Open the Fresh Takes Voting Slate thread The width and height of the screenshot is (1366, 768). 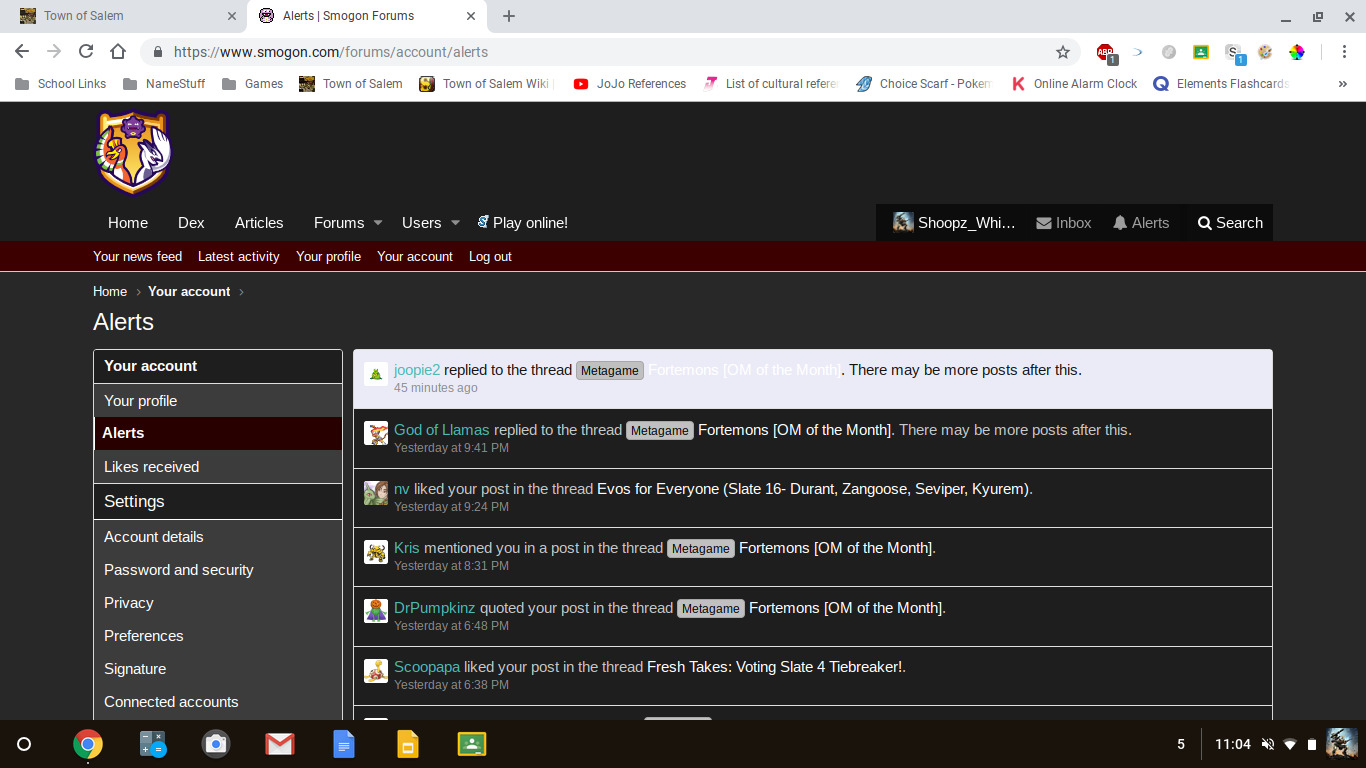tap(775, 667)
